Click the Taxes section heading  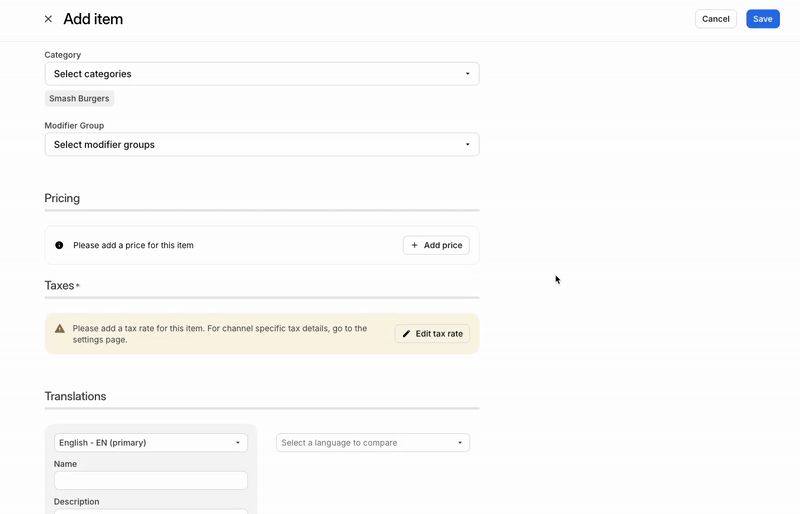[59, 285]
